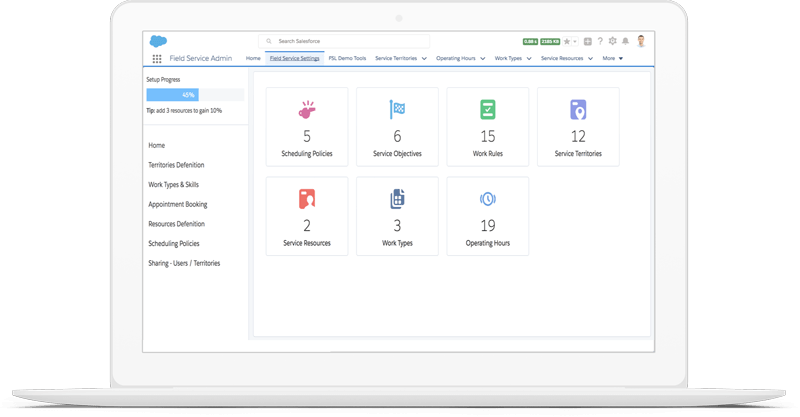Open Work Types & Skills sidebar link
Image resolution: width=800 pixels, height=417 pixels.
[x=173, y=185]
